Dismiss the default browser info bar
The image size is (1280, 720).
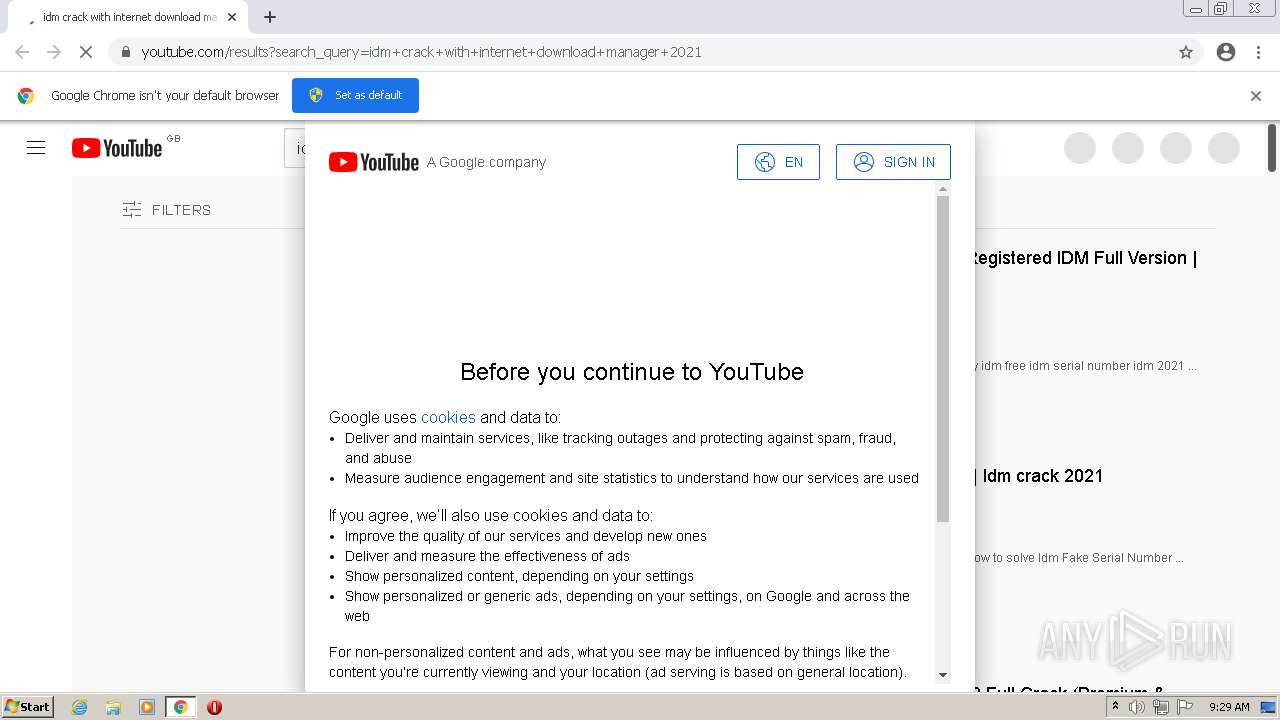pyautogui.click(x=1256, y=96)
